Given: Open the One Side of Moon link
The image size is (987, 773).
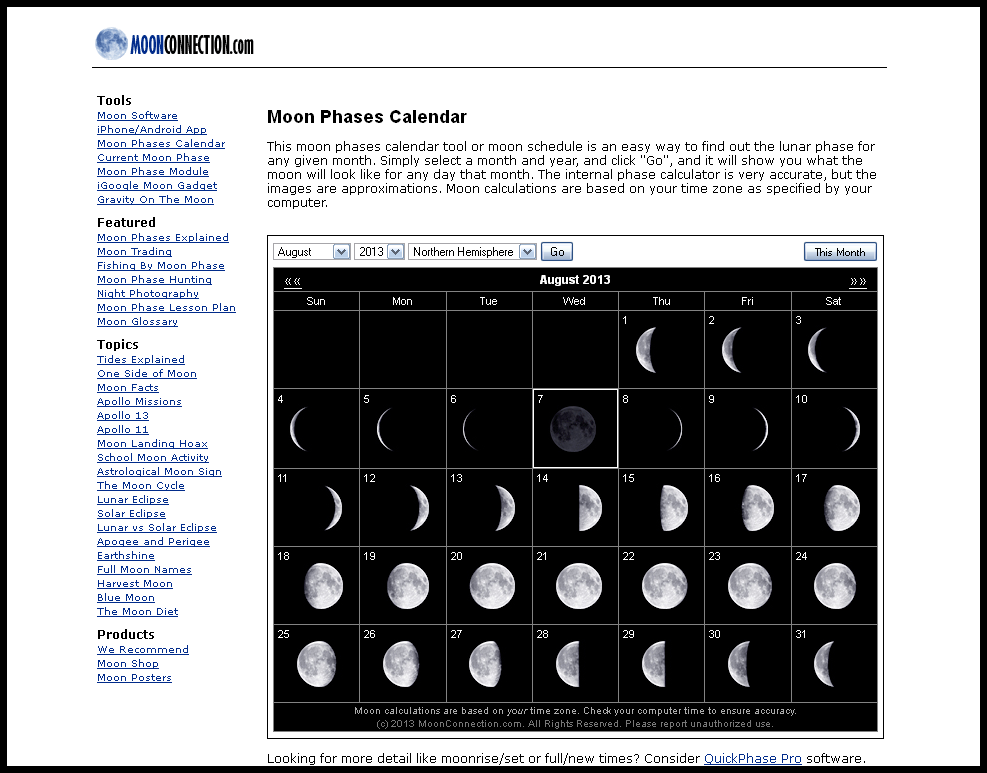Looking at the screenshot, I should click(x=147, y=374).
